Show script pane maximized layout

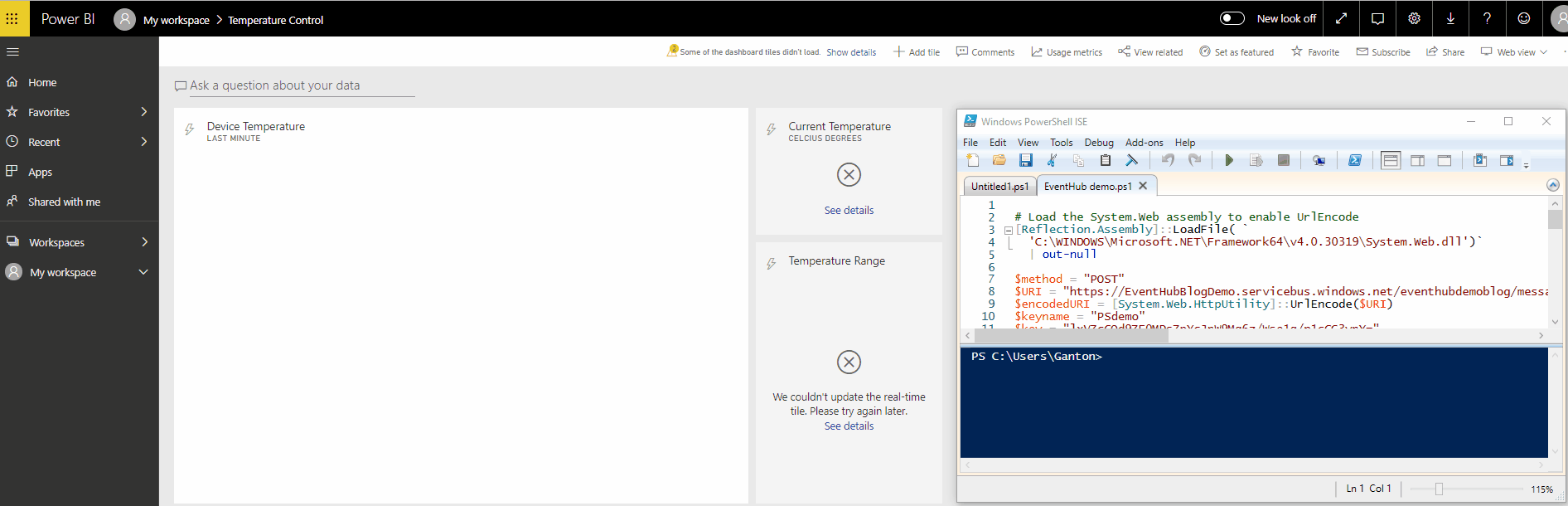pyautogui.click(x=1445, y=160)
